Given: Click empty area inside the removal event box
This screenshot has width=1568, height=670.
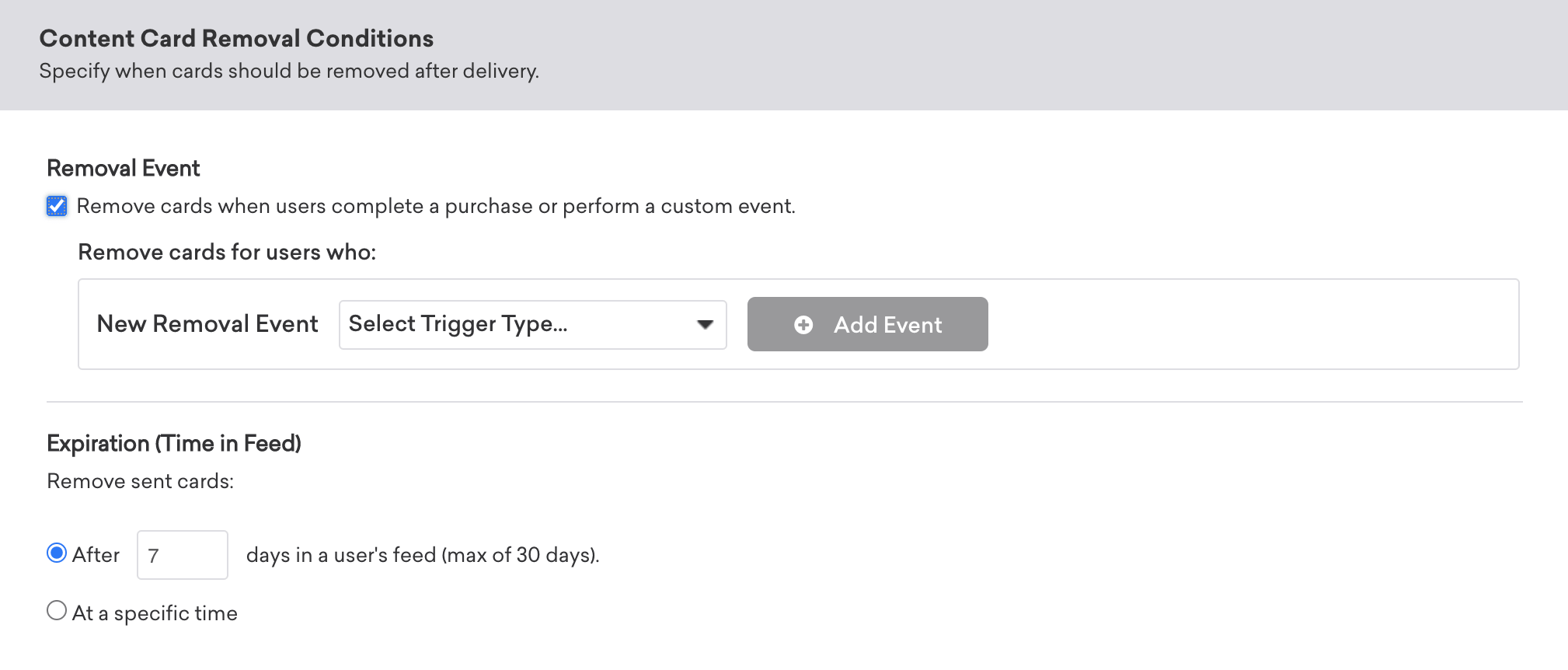Looking at the screenshot, I should coord(1243,324).
